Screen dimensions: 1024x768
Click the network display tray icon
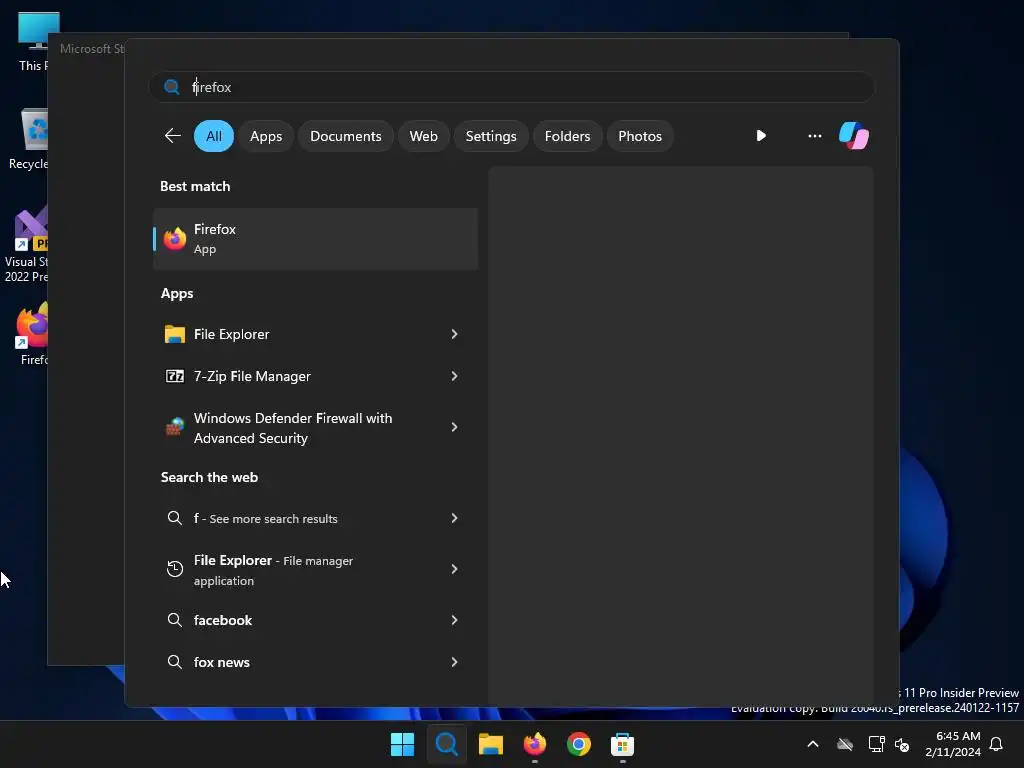876,744
